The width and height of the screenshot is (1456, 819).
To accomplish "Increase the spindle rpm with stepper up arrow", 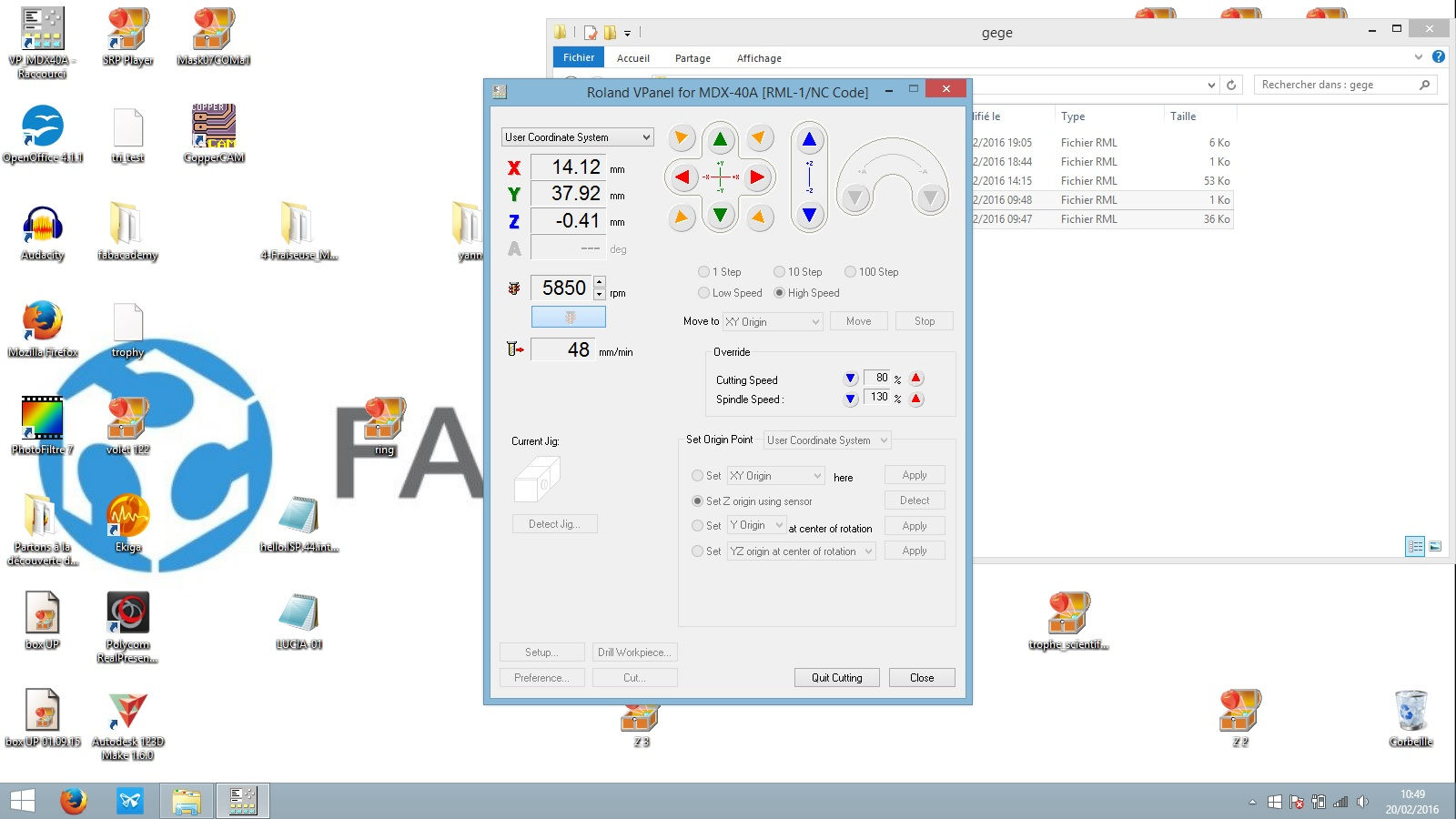I will click(599, 281).
